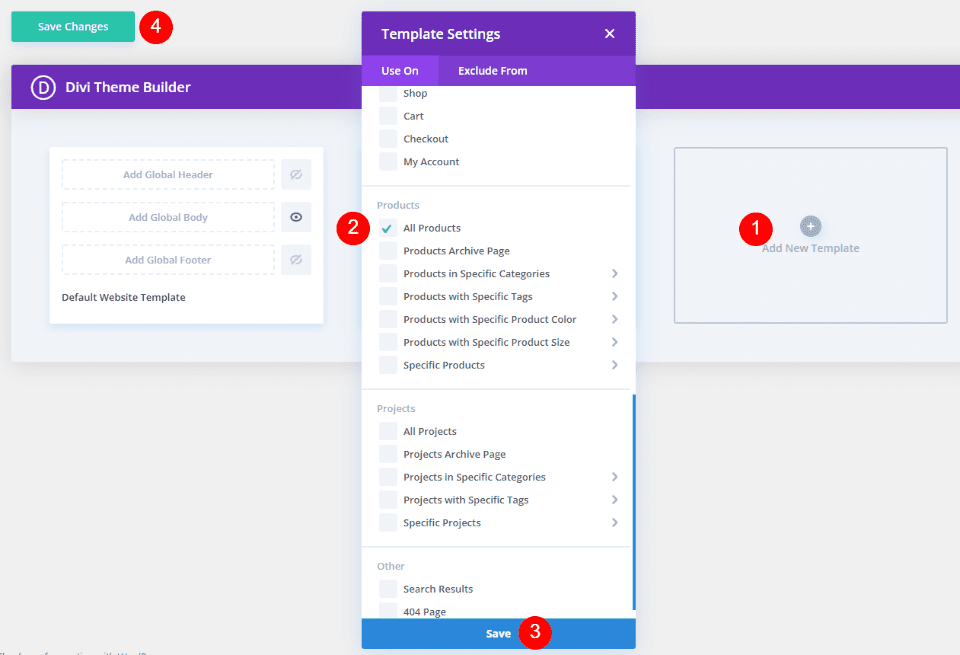Close the Template Settings modal
Image resolution: width=960 pixels, height=655 pixels.
[x=610, y=33]
